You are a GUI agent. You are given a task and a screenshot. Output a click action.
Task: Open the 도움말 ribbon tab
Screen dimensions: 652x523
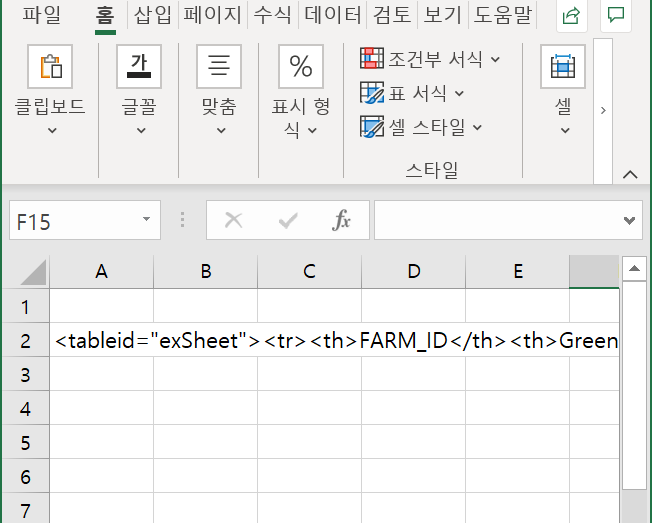pyautogui.click(x=502, y=15)
